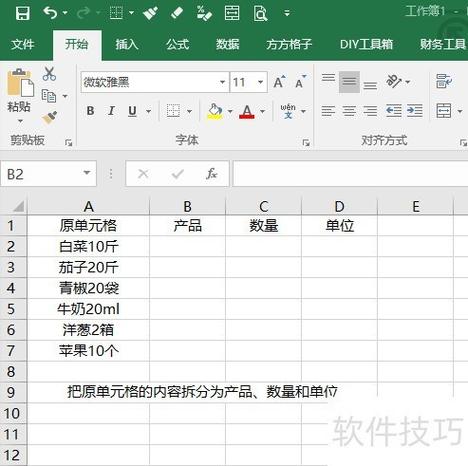
Task: Switch to the 插入 ribbon tab
Action: point(127,44)
